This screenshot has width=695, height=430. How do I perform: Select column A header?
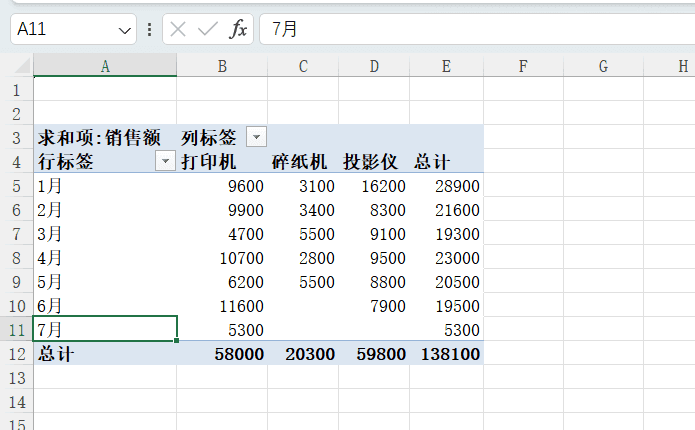pos(105,66)
